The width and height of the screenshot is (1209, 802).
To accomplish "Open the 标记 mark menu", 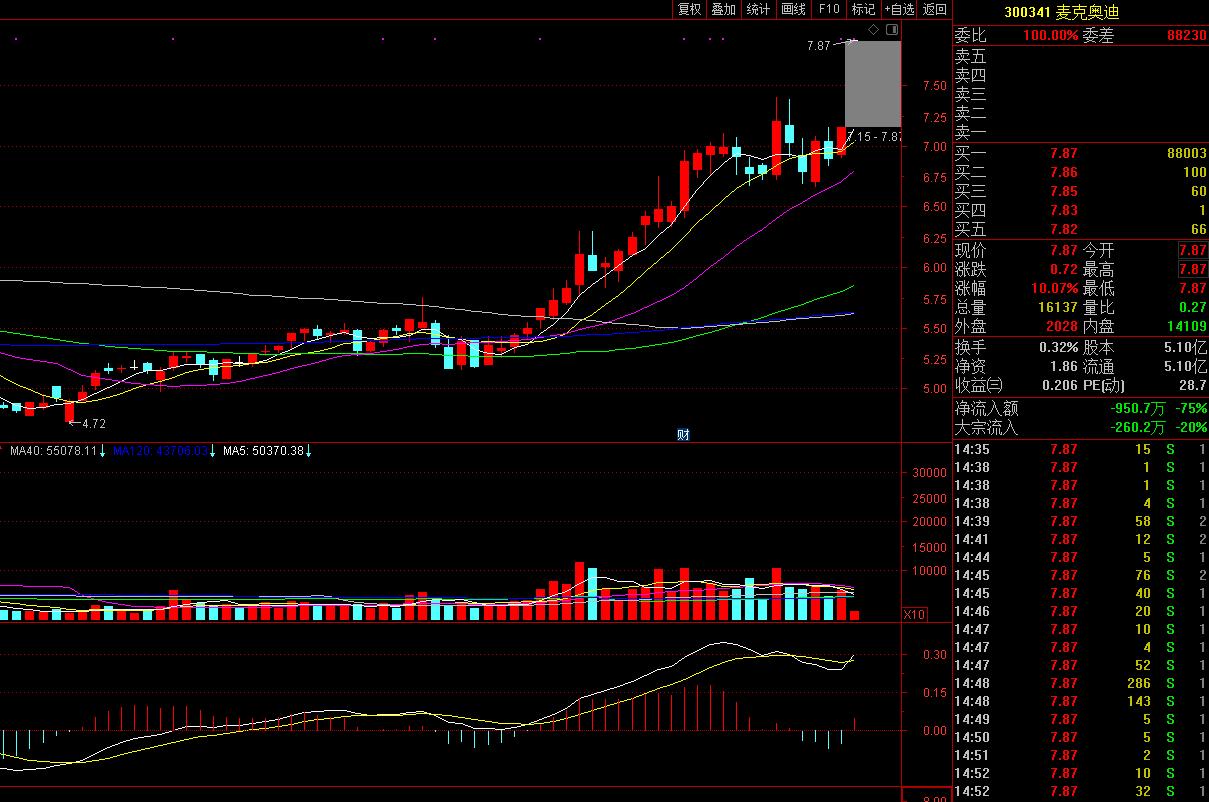I will (x=862, y=9).
